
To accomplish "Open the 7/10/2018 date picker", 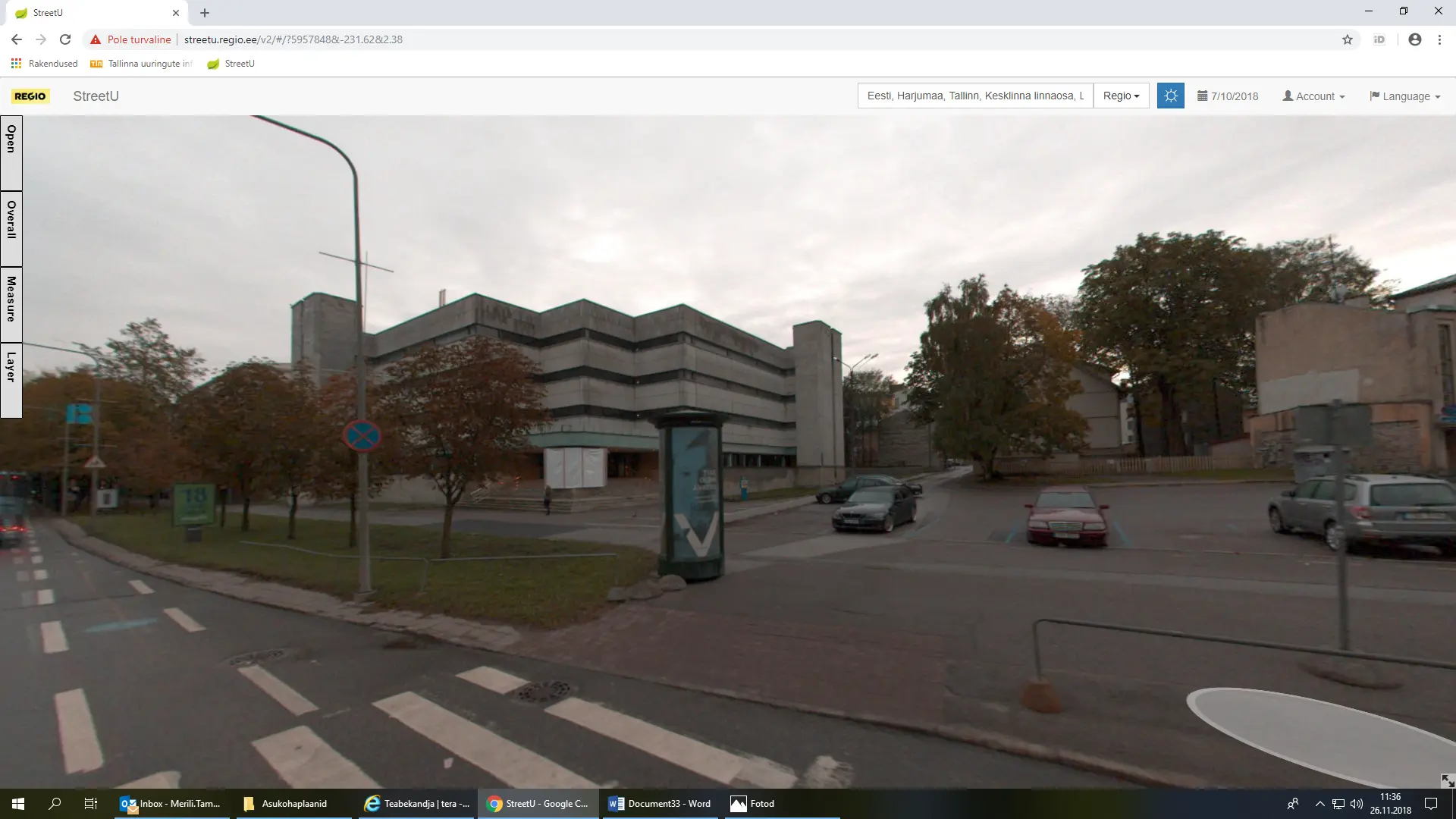I will click(x=1228, y=96).
